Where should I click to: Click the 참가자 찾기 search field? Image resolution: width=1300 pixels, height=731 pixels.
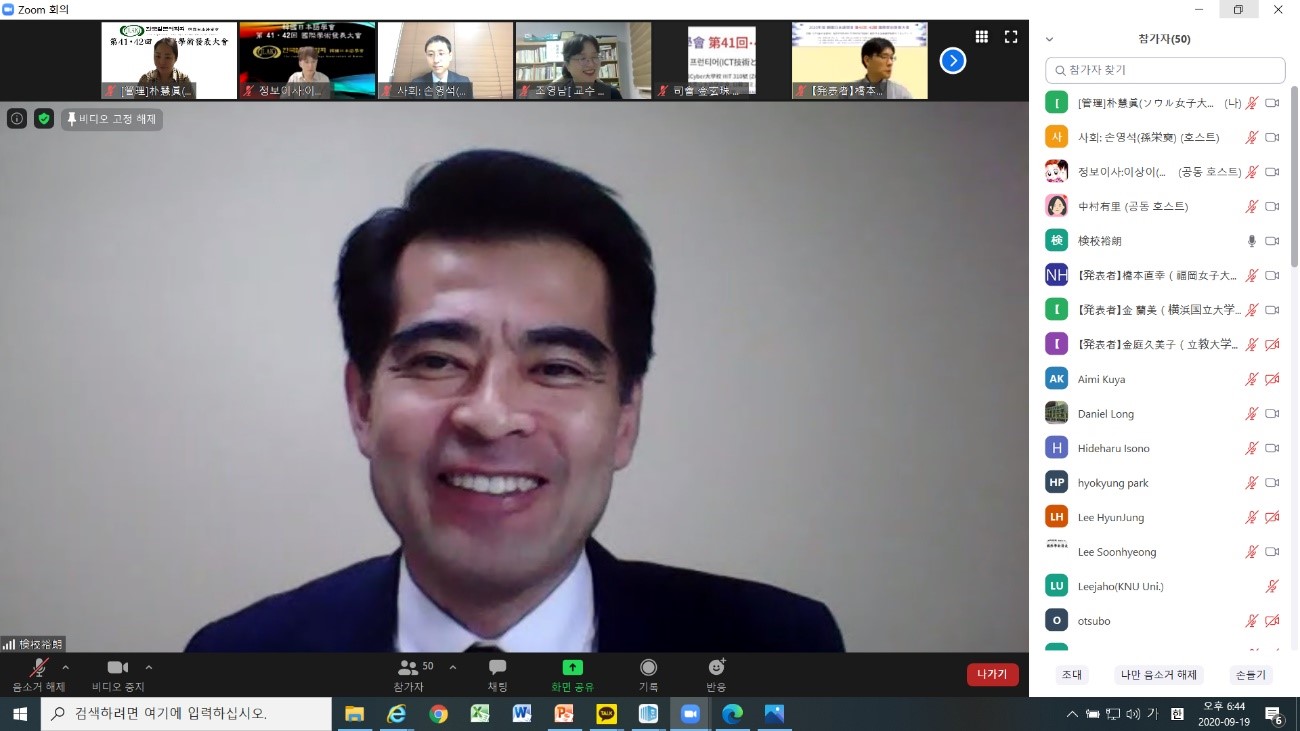(1165, 70)
